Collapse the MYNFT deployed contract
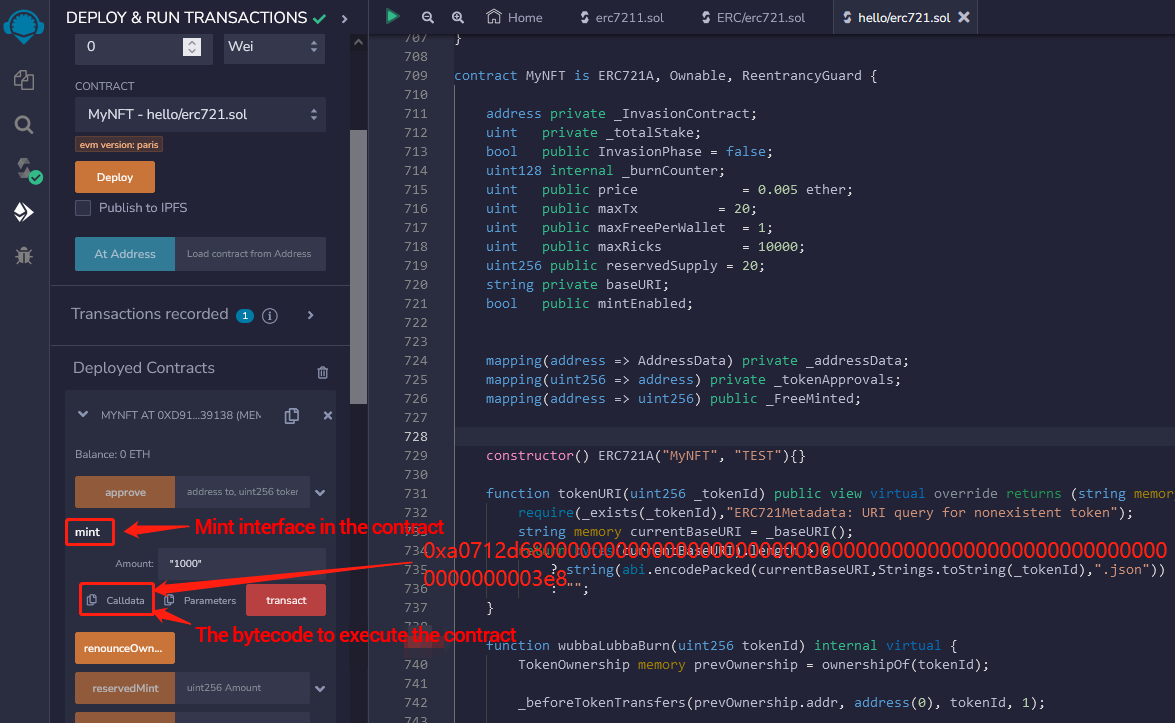 [83, 414]
